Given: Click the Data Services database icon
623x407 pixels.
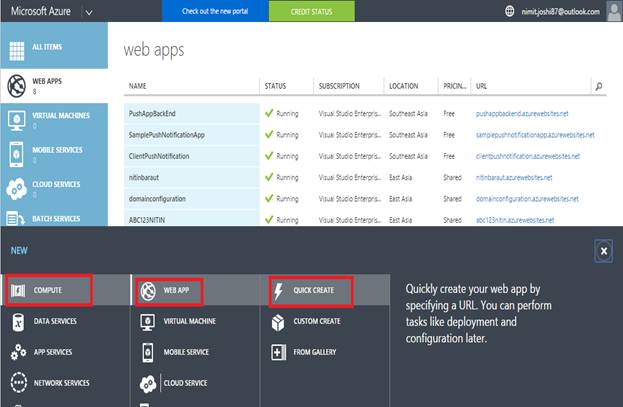Looking at the screenshot, I should point(18,322).
